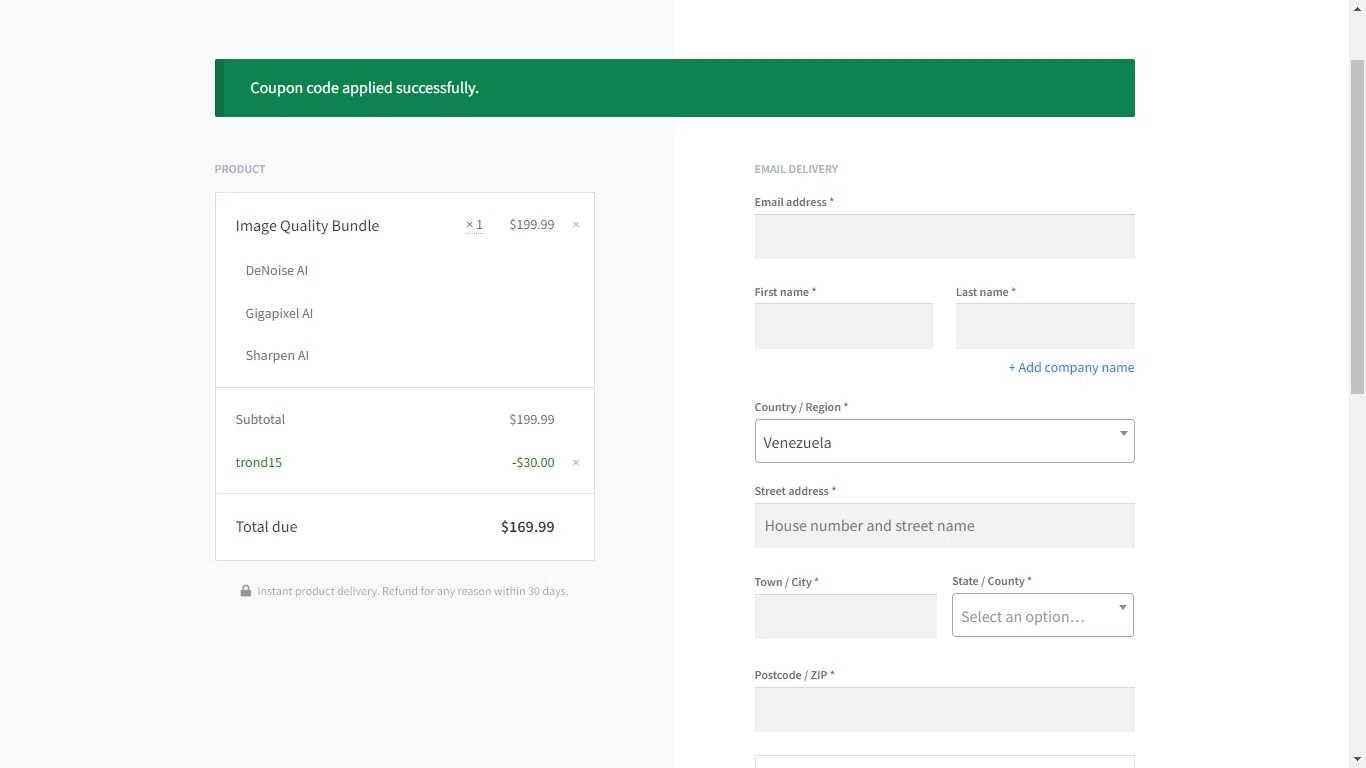Click the Town / City field

845,617
